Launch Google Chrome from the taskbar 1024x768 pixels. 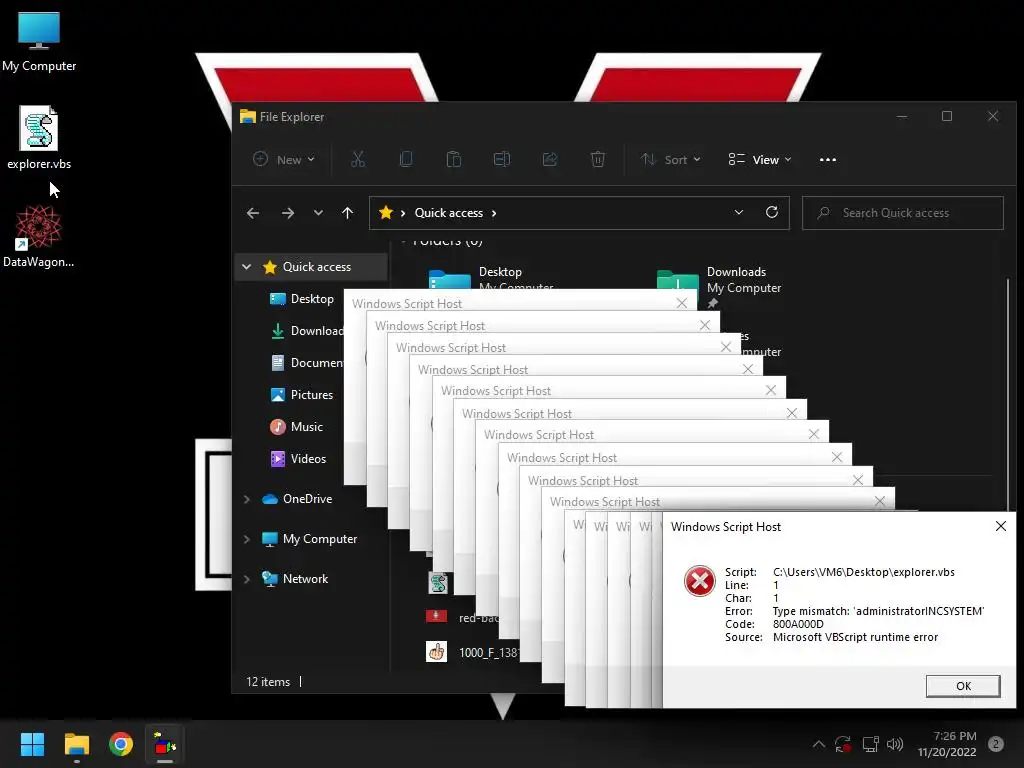[x=121, y=744]
